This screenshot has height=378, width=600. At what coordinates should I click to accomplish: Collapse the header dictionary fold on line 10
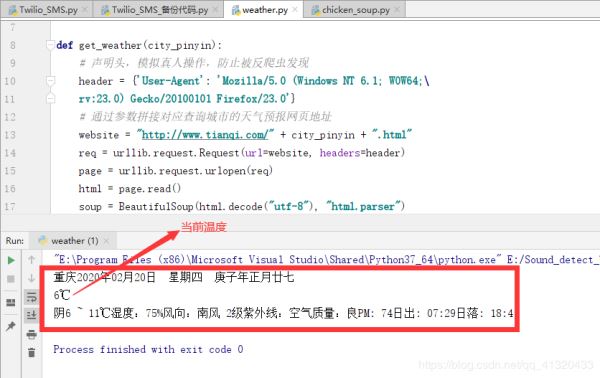tap(50, 81)
